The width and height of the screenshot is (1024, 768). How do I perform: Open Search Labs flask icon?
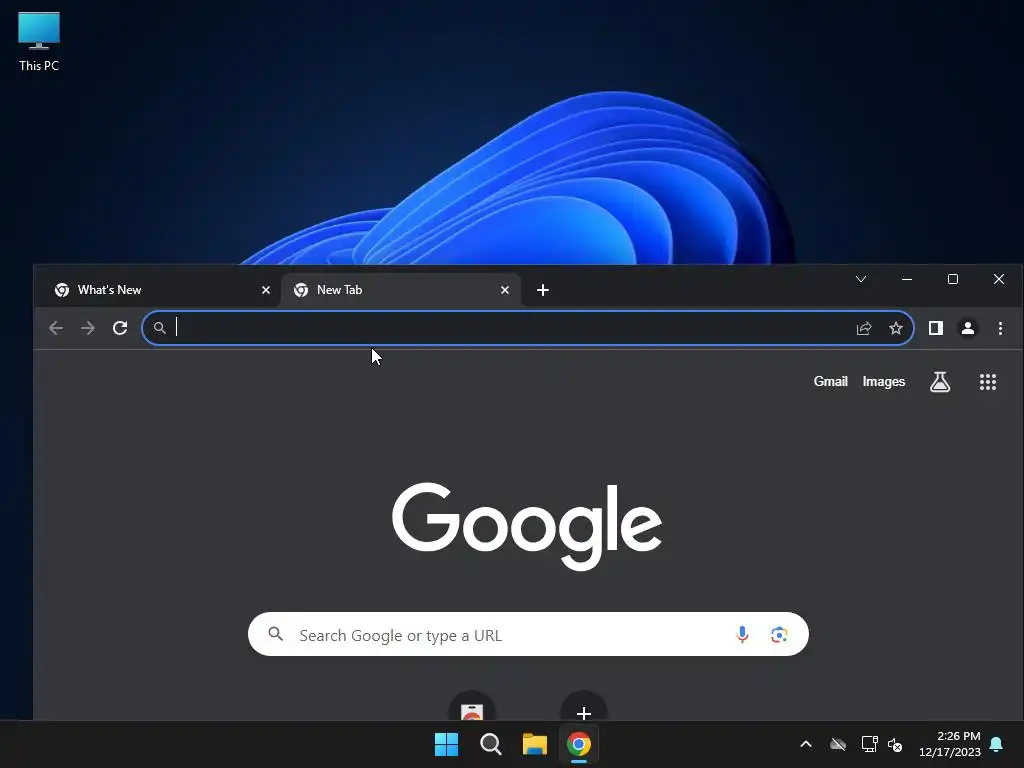940,382
